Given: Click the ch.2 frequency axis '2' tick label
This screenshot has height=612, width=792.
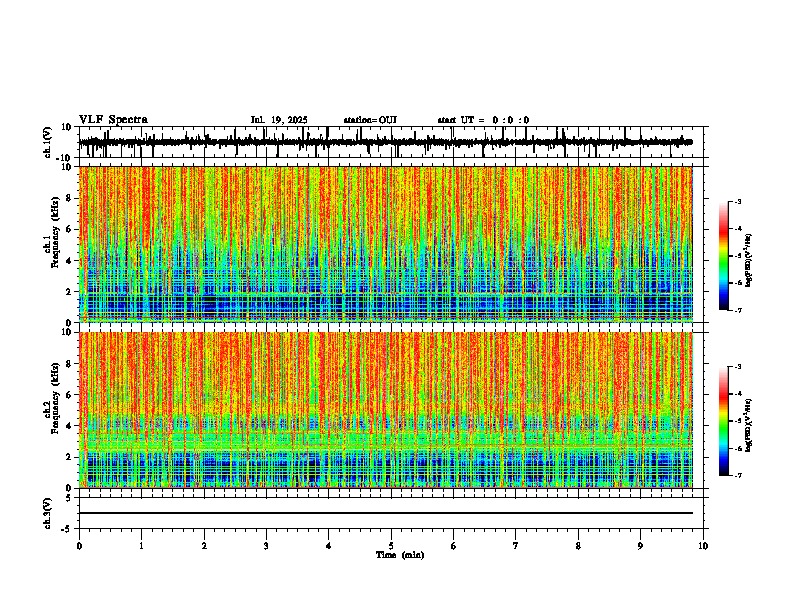Looking at the screenshot, I should click(x=70, y=457).
